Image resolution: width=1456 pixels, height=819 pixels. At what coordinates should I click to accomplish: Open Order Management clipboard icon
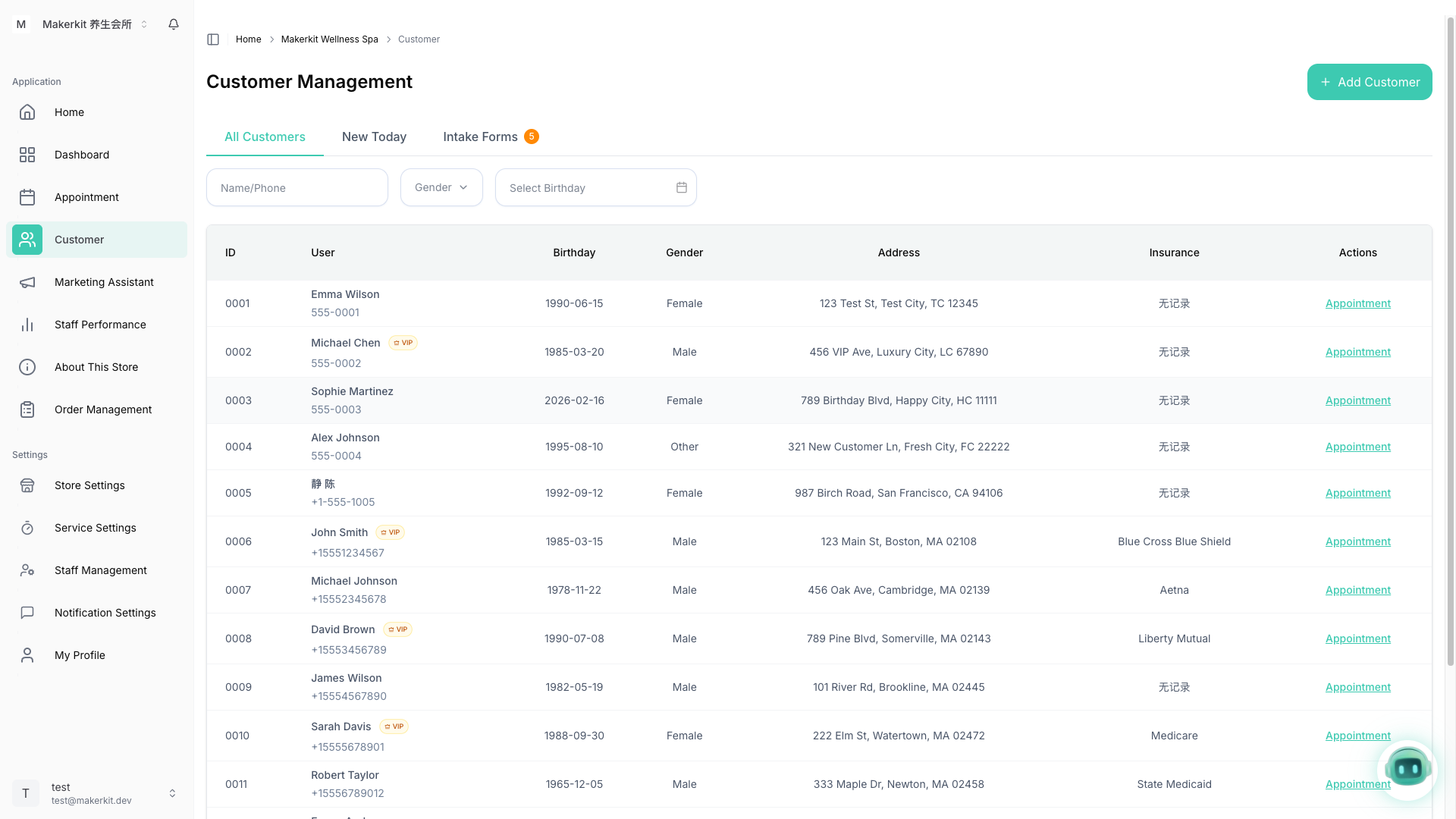tap(27, 409)
